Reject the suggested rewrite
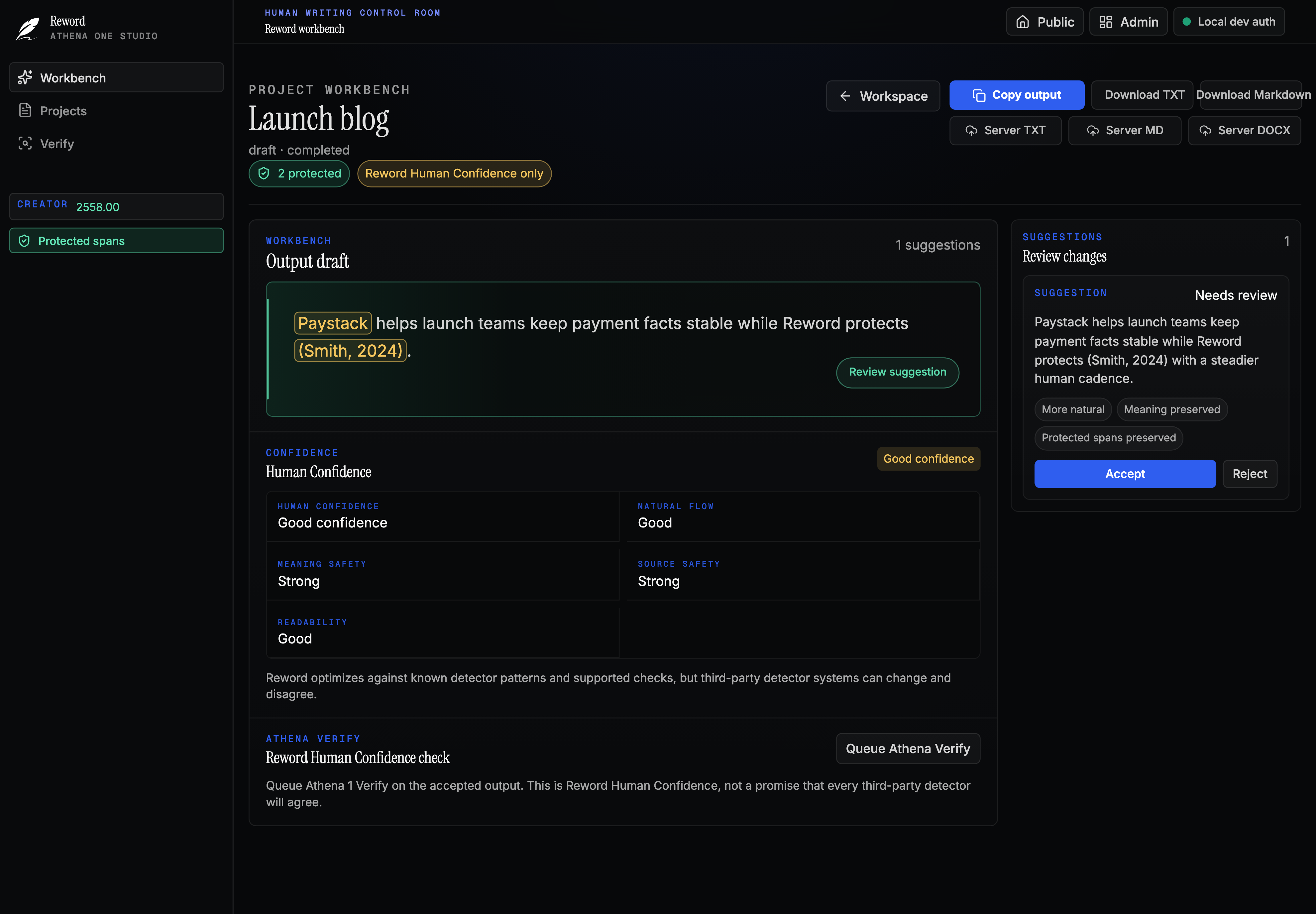Viewport: 1316px width, 914px height. 1250,474
